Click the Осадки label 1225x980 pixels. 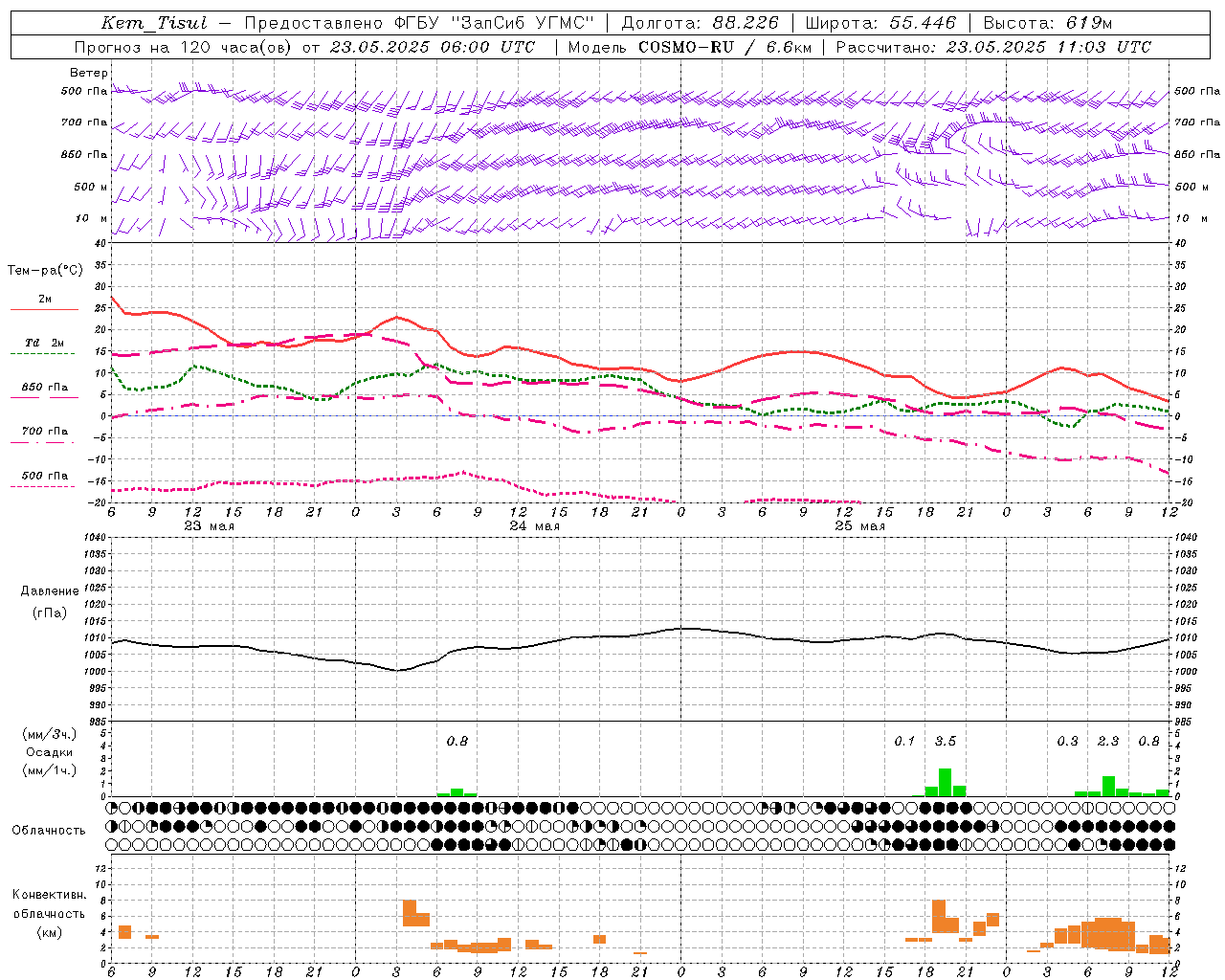pyautogui.click(x=49, y=752)
